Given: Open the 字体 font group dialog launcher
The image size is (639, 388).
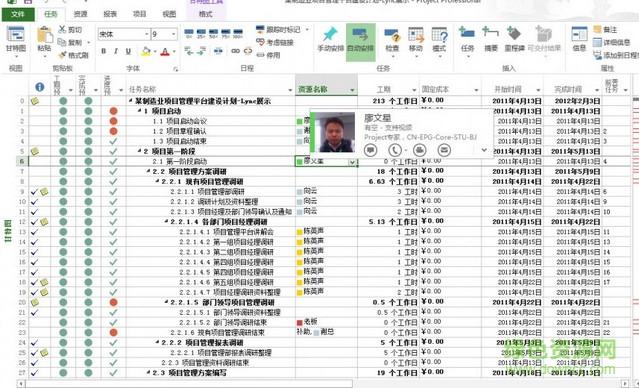Looking at the screenshot, I should coord(176,69).
